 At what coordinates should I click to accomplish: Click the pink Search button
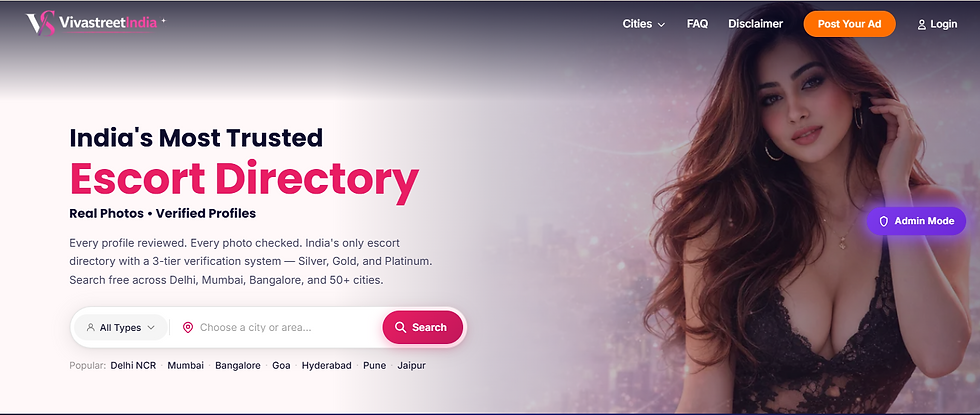(x=422, y=328)
